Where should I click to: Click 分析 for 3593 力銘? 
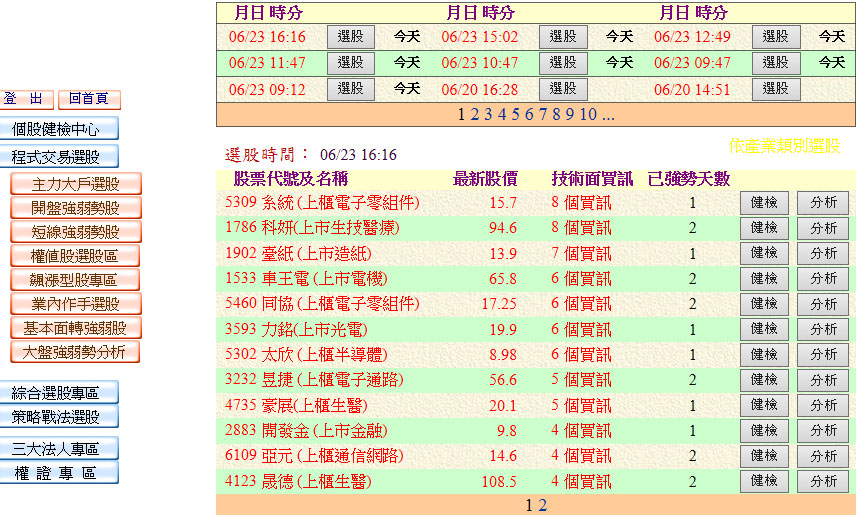point(823,329)
